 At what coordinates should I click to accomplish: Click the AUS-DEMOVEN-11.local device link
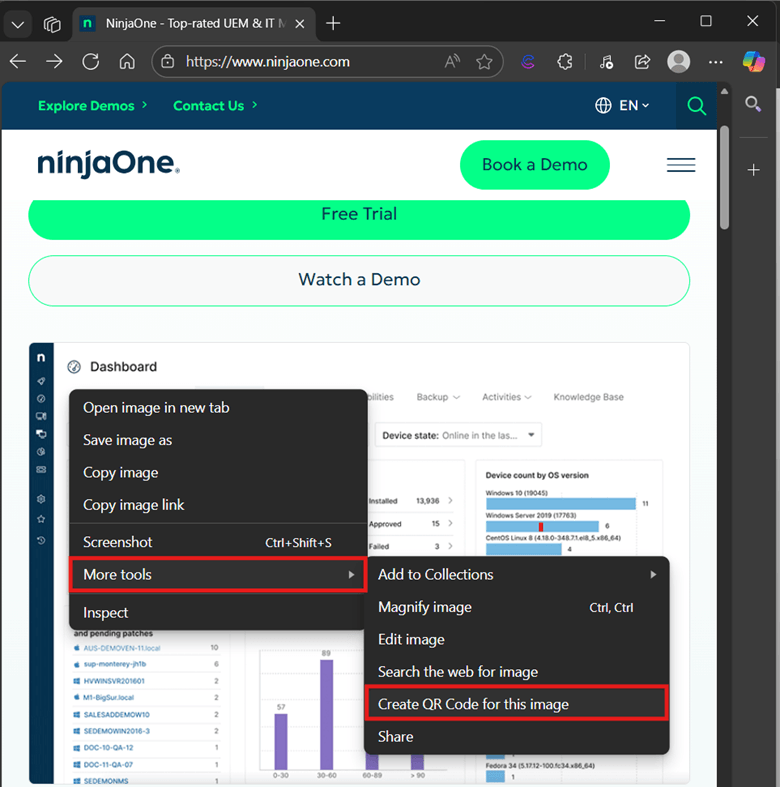pos(121,648)
